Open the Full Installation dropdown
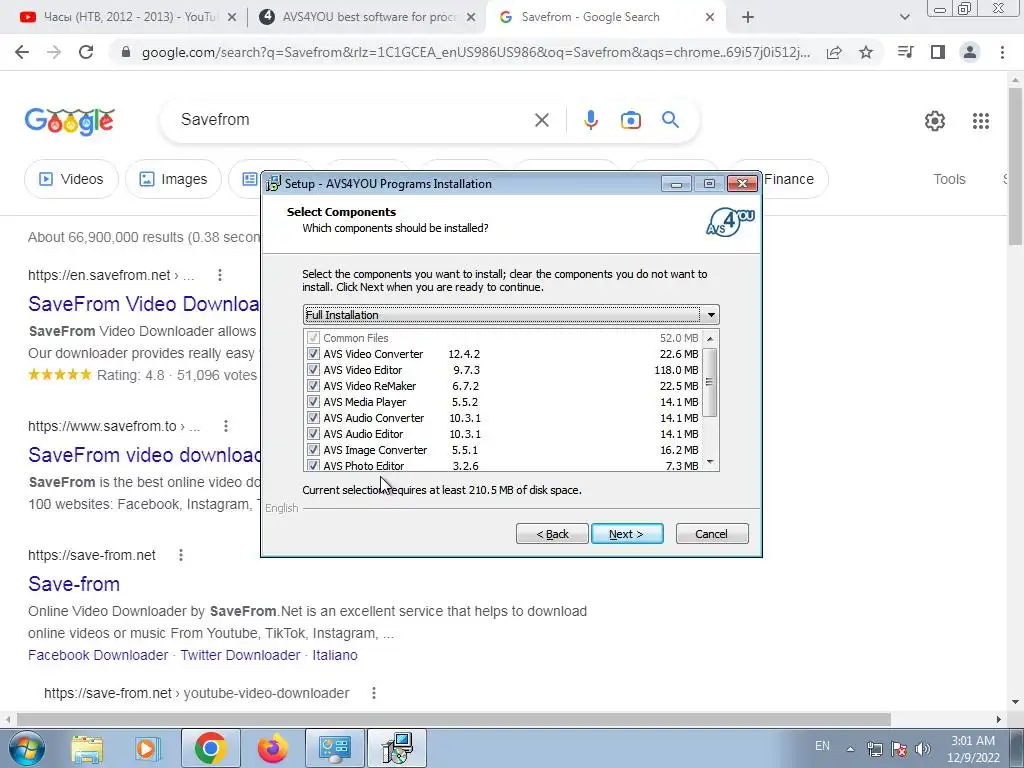Image resolution: width=1024 pixels, height=768 pixels. pyautogui.click(x=511, y=315)
